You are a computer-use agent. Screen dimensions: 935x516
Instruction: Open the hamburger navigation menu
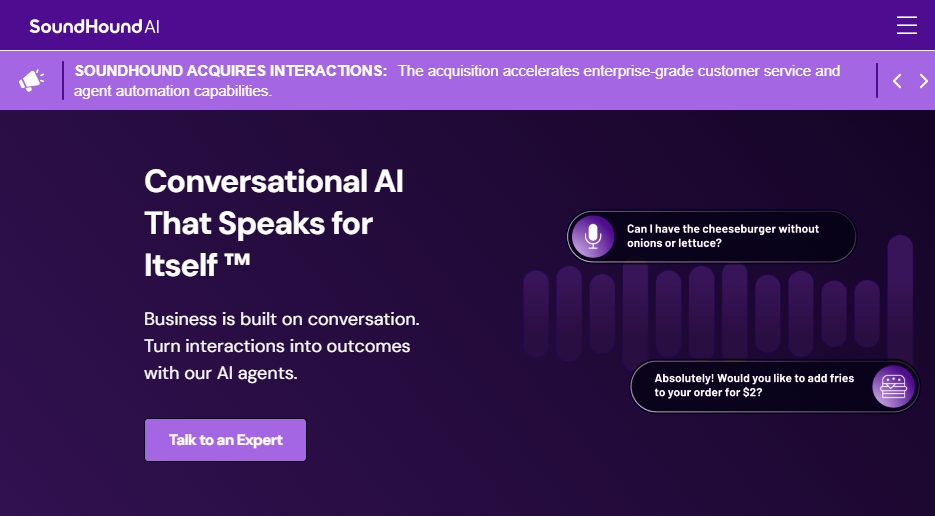tap(906, 25)
